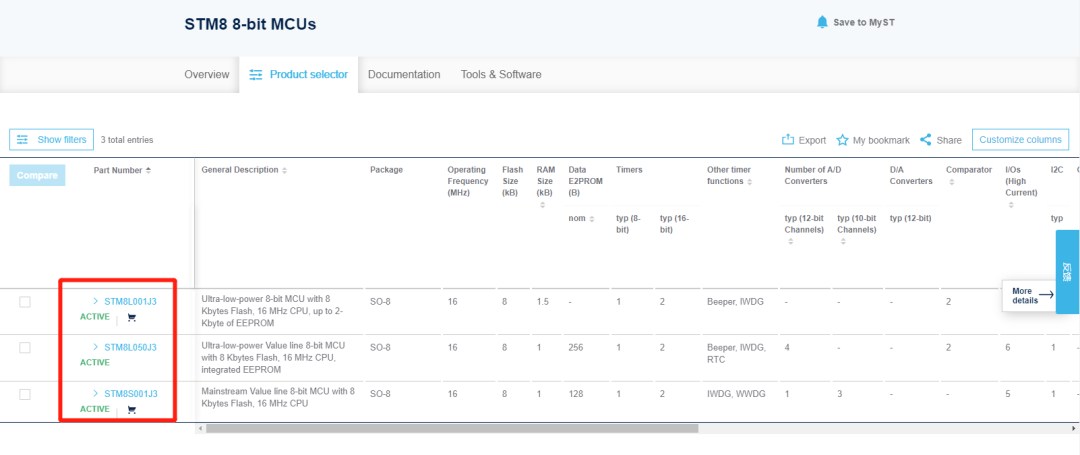
Task: Click the STM8S001J3 SO-8 package cell
Action: tap(380, 394)
